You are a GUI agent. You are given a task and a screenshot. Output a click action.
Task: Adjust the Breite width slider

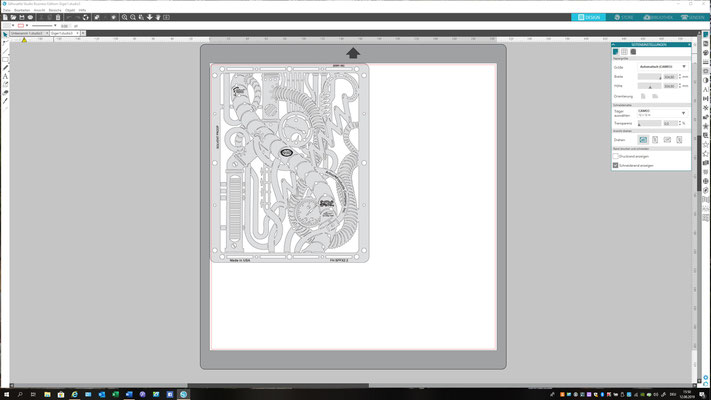pyautogui.click(x=650, y=77)
